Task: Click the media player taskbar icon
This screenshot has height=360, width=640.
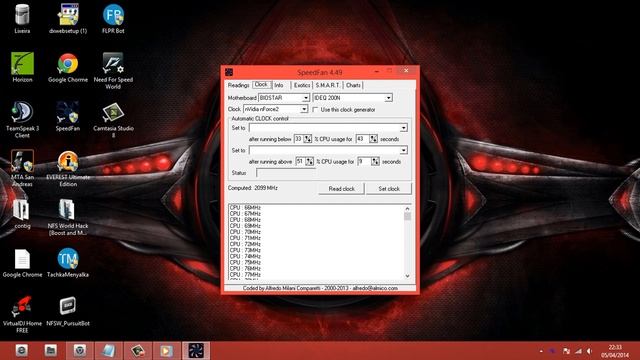Action: tap(166, 351)
